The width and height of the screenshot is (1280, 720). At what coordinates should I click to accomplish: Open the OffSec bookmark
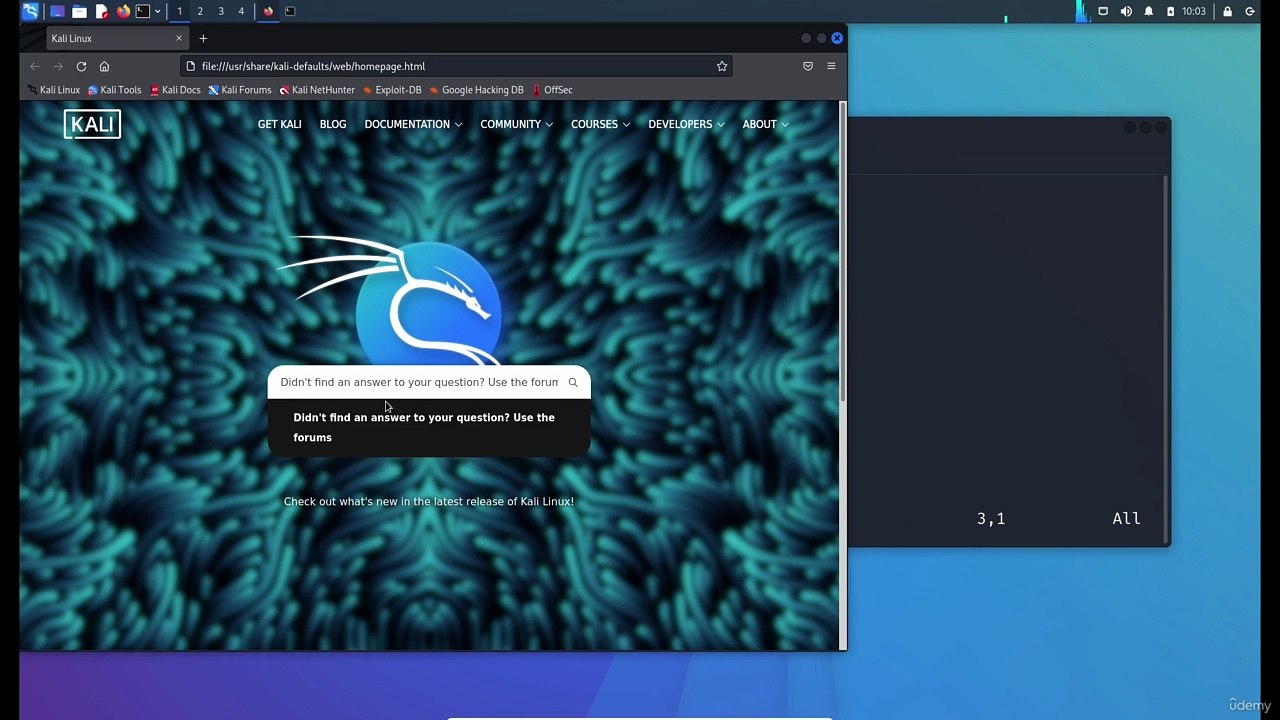pos(552,90)
